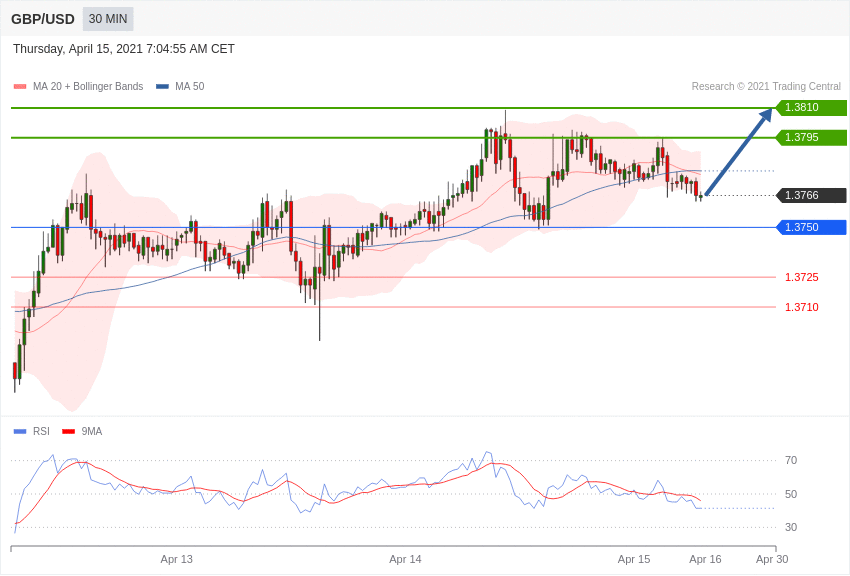Click the Research © 2021 Trading Central credit

pos(766,86)
